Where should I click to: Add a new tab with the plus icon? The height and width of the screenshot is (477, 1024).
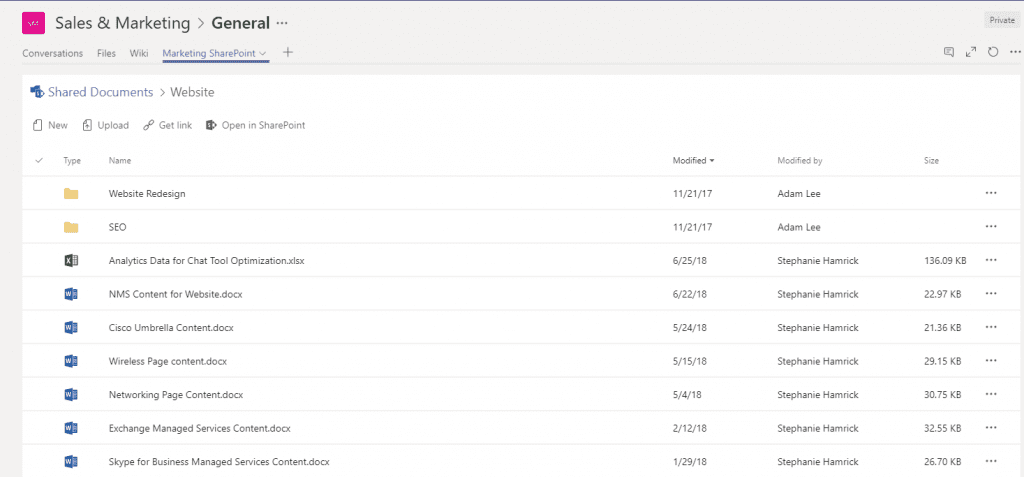coord(287,52)
